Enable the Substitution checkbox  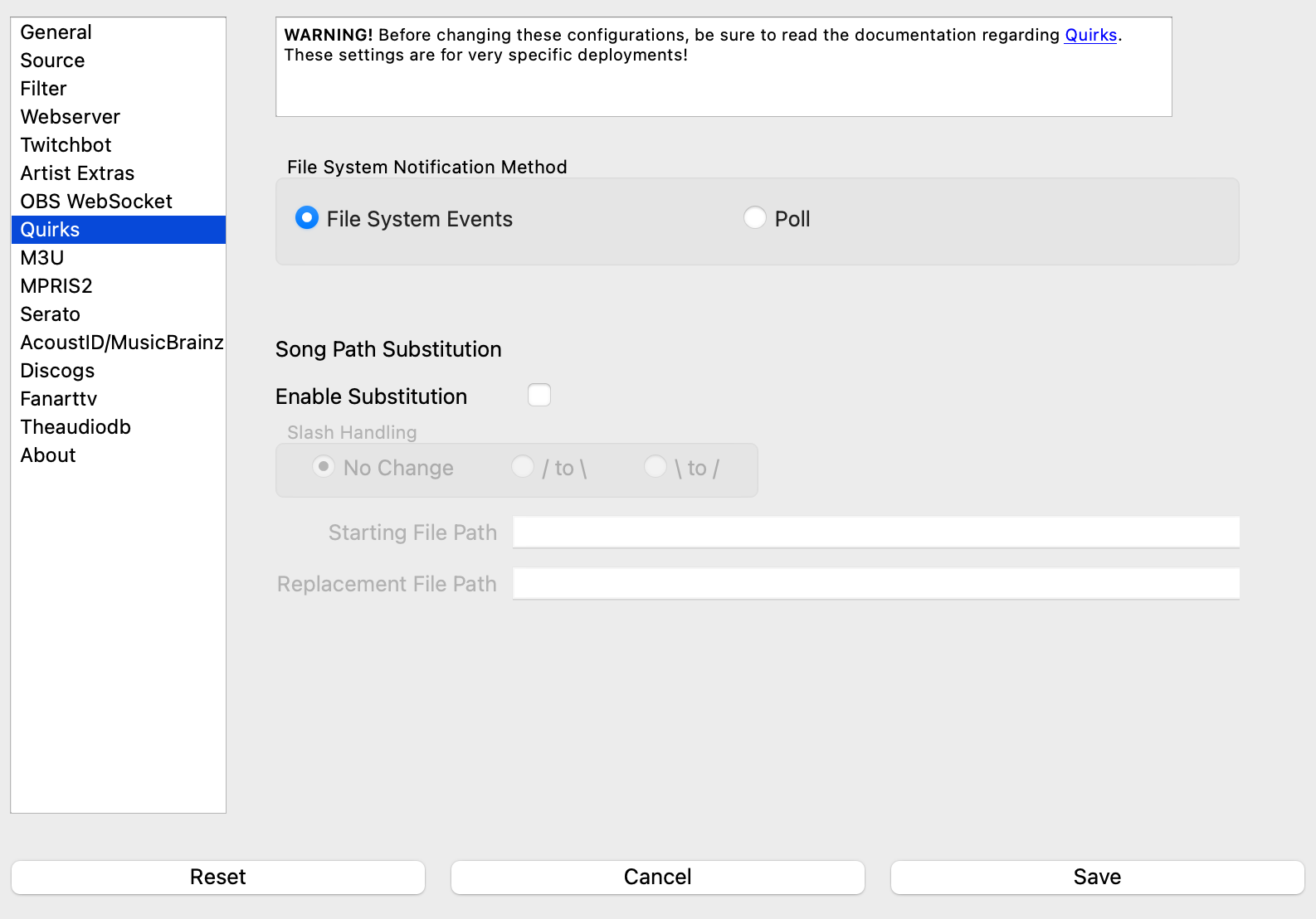(x=539, y=395)
